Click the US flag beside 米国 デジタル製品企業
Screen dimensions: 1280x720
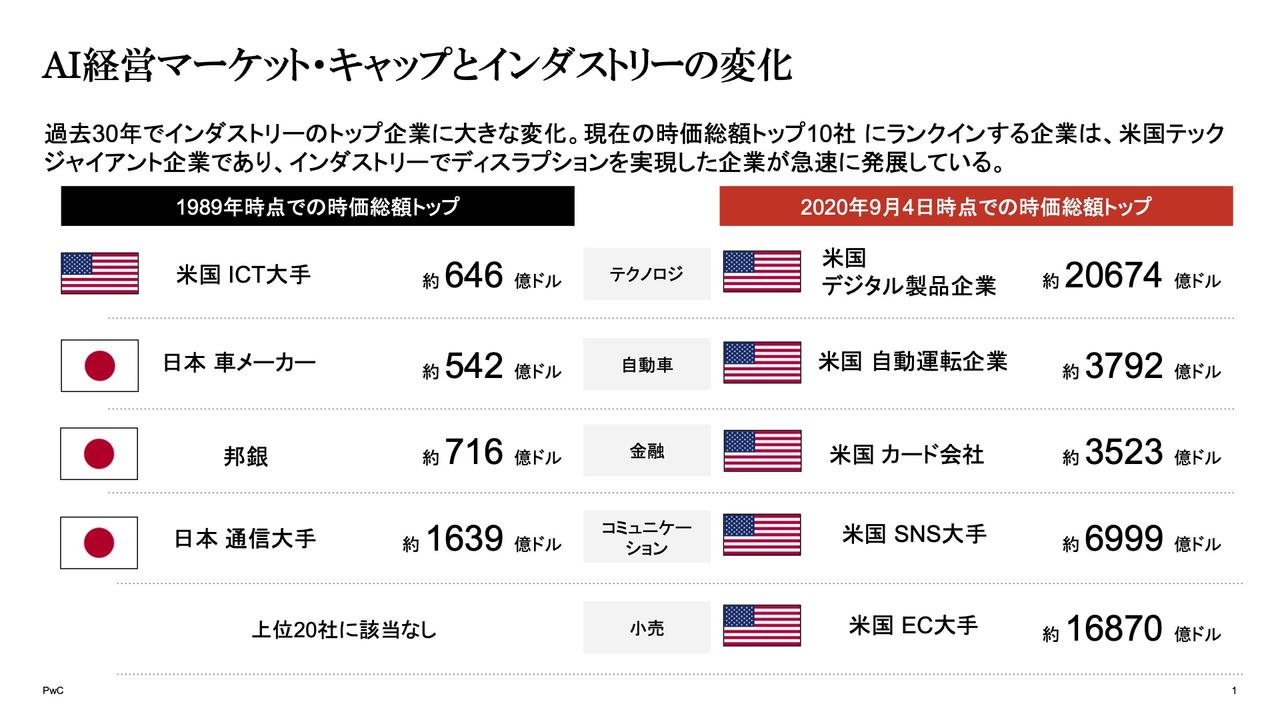(762, 272)
